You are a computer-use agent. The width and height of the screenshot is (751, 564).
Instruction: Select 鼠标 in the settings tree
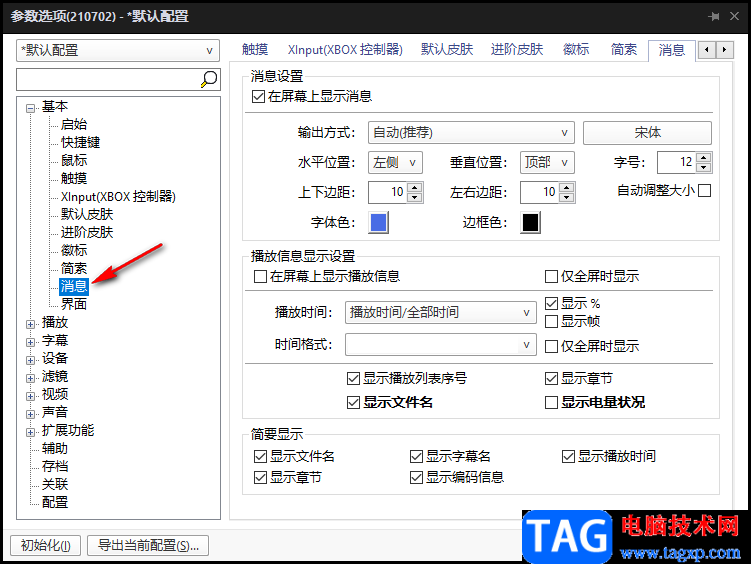point(74,160)
